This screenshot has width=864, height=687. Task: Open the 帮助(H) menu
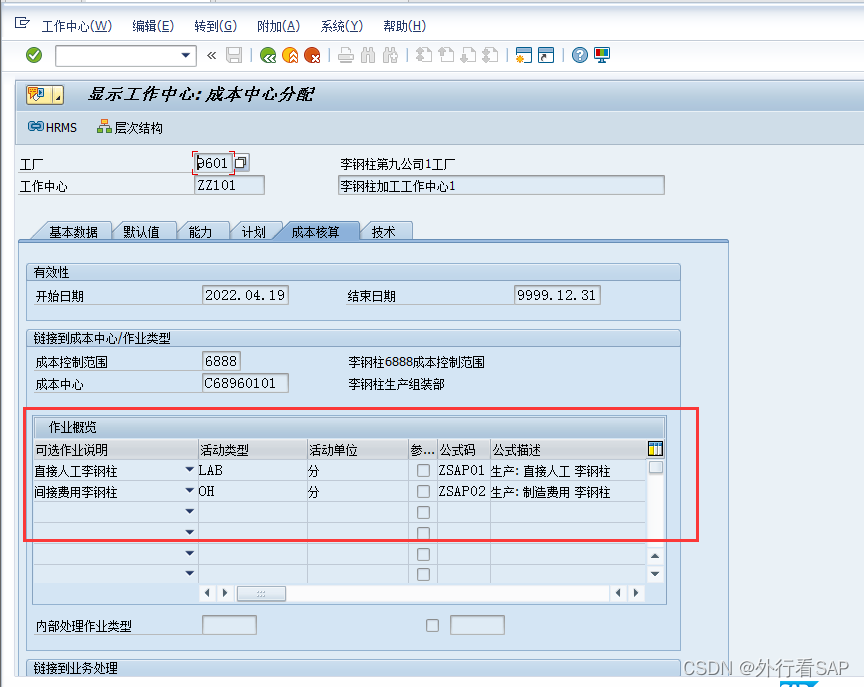pos(404,26)
